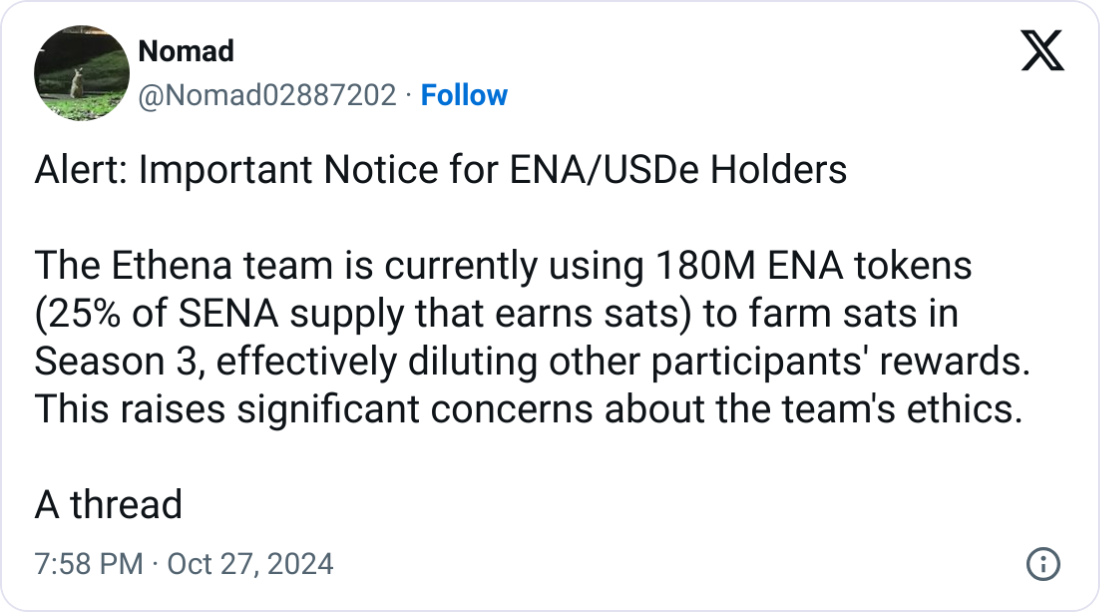This screenshot has height=612, width=1100.
Task: Click the line beginning 'Season 3, effectively'
Action: pyautogui.click(x=532, y=361)
